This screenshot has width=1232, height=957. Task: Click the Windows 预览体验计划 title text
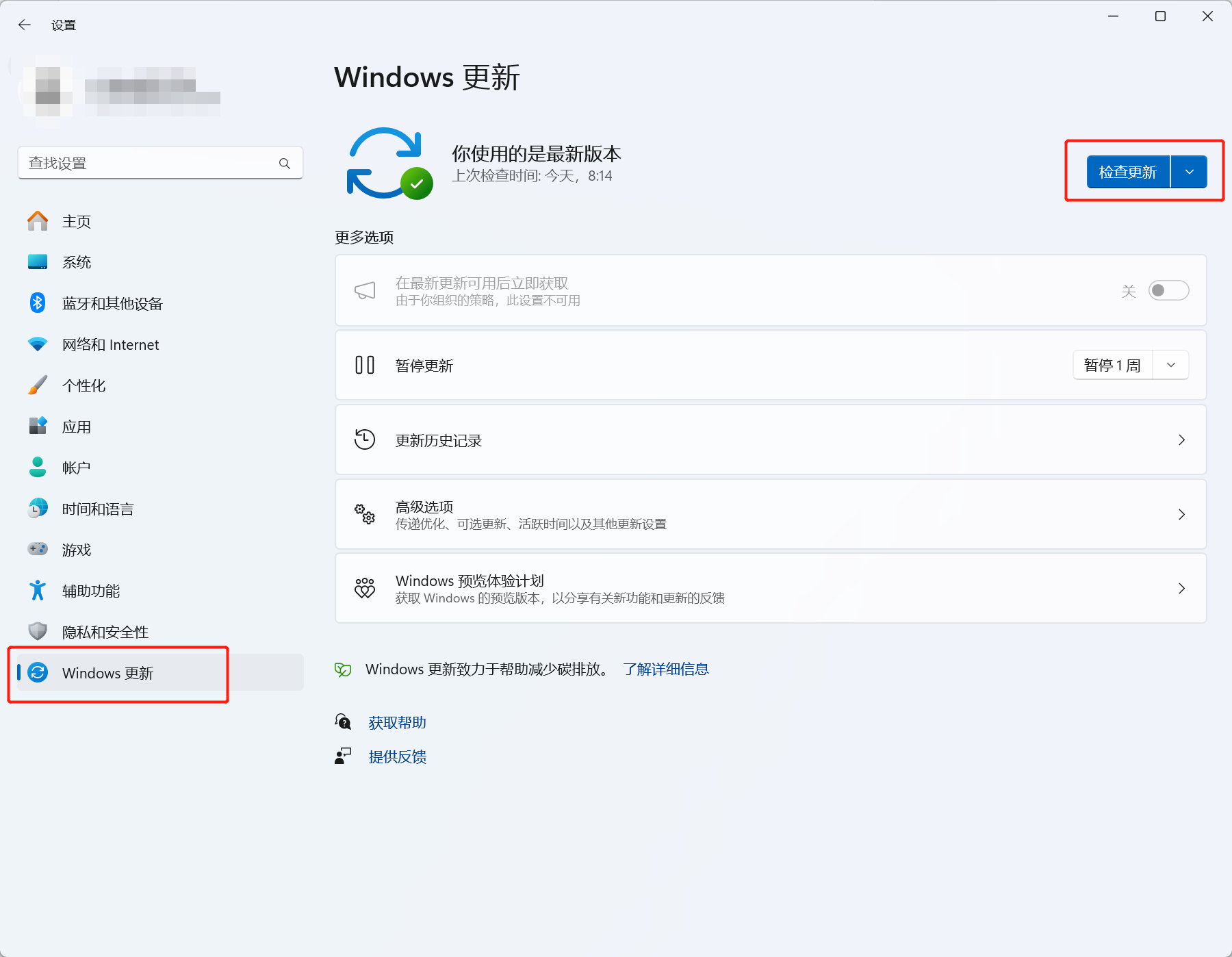(x=470, y=580)
